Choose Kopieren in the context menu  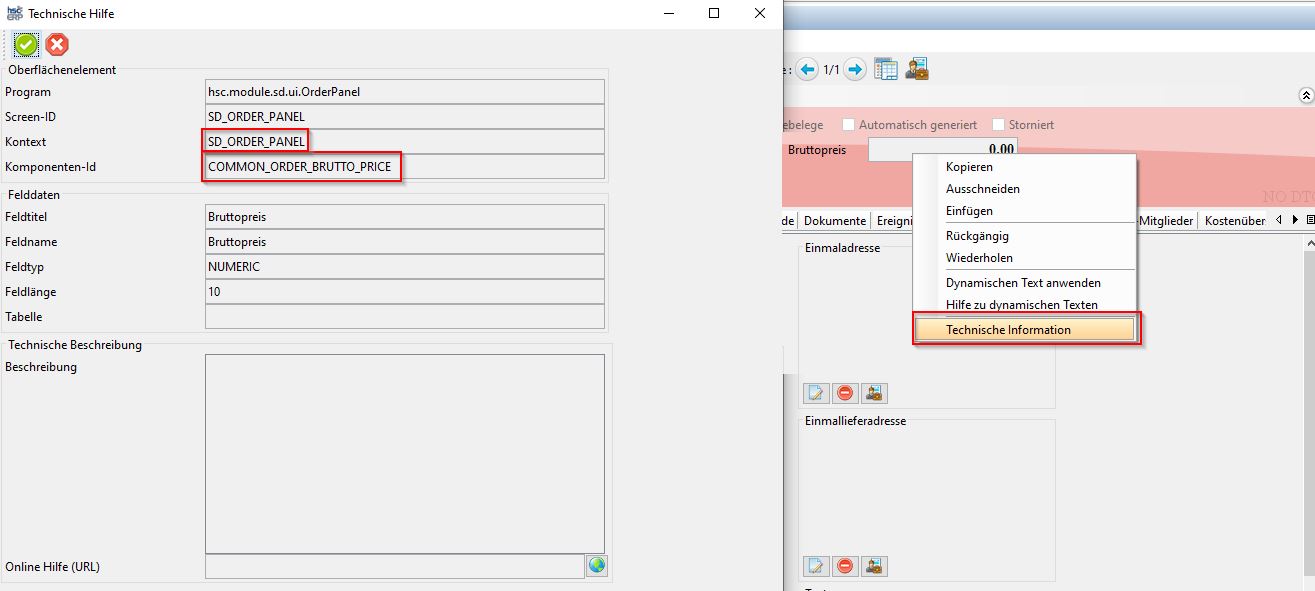pos(969,166)
